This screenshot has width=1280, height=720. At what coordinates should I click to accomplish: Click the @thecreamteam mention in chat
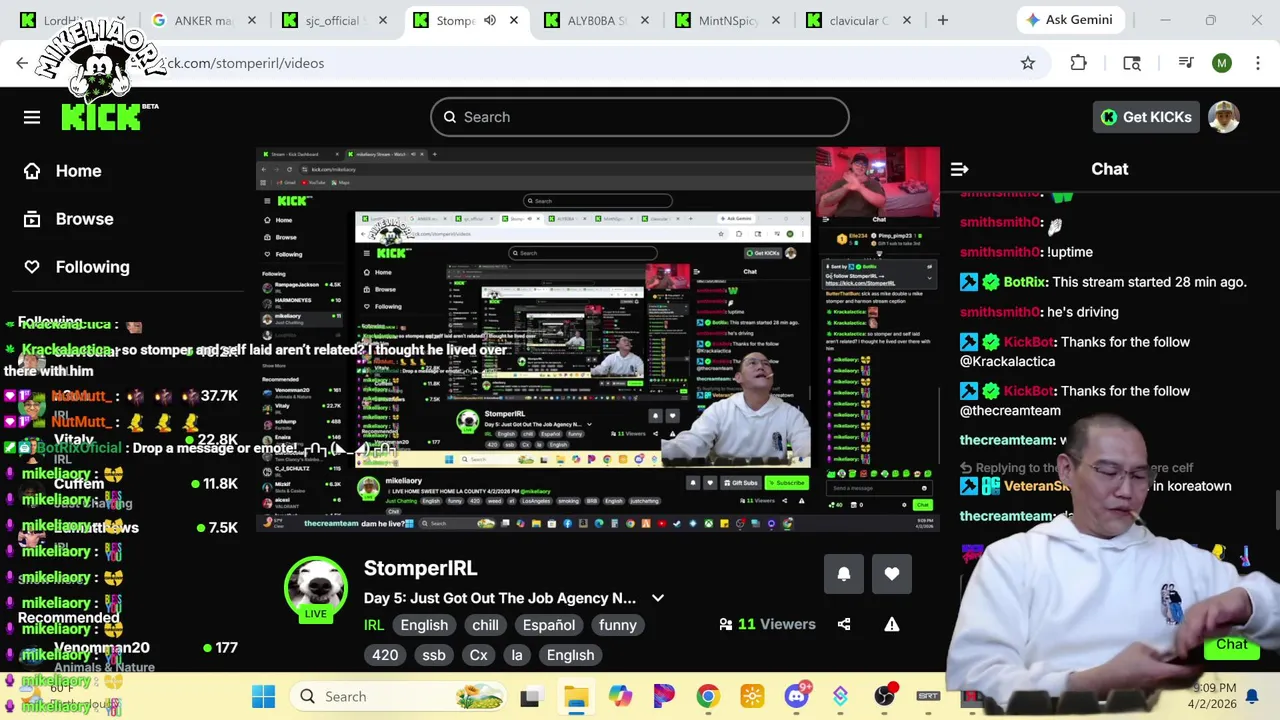1010,411
